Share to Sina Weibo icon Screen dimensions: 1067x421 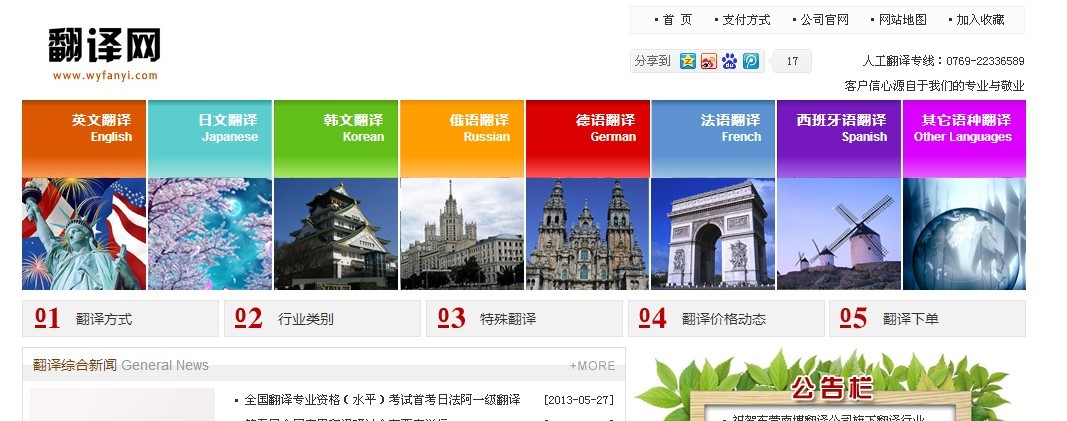(709, 61)
